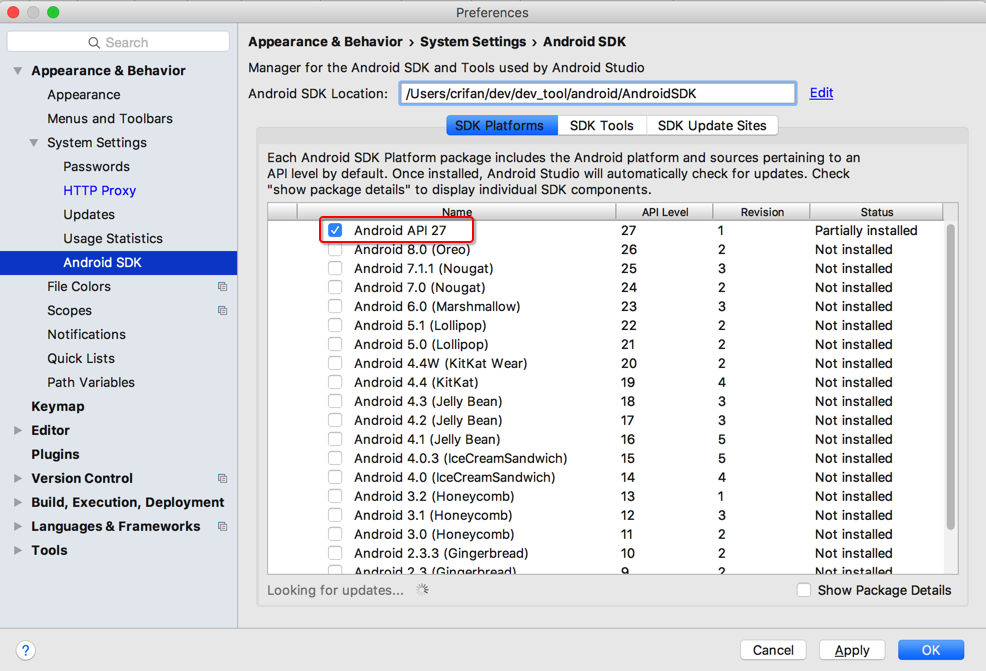
Task: Check the Android 4.3 (Jelly Bean) checkbox
Action: coord(335,401)
